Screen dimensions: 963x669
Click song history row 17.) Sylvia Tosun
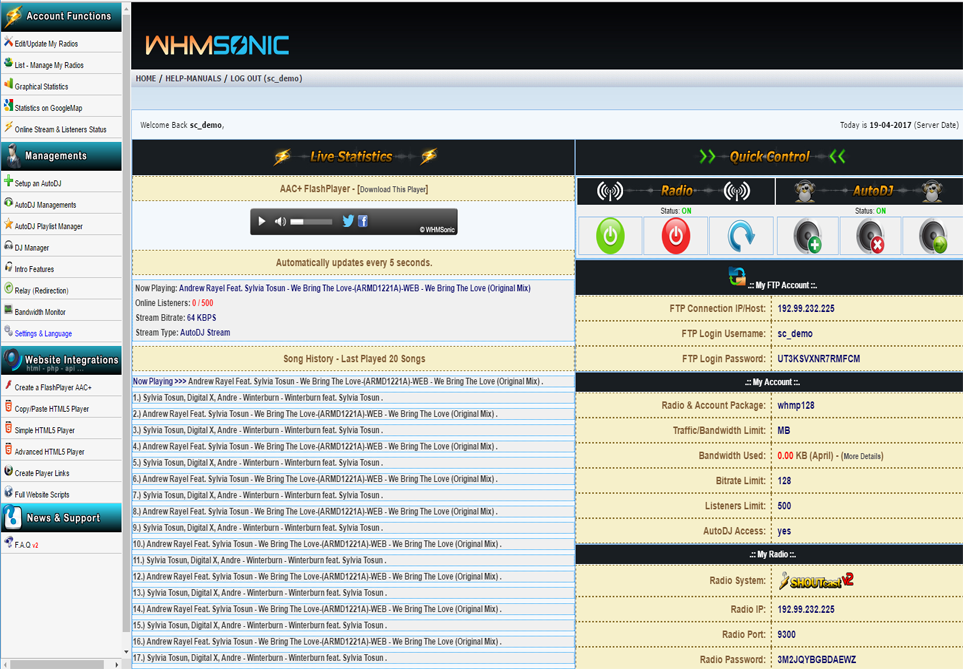353,658
